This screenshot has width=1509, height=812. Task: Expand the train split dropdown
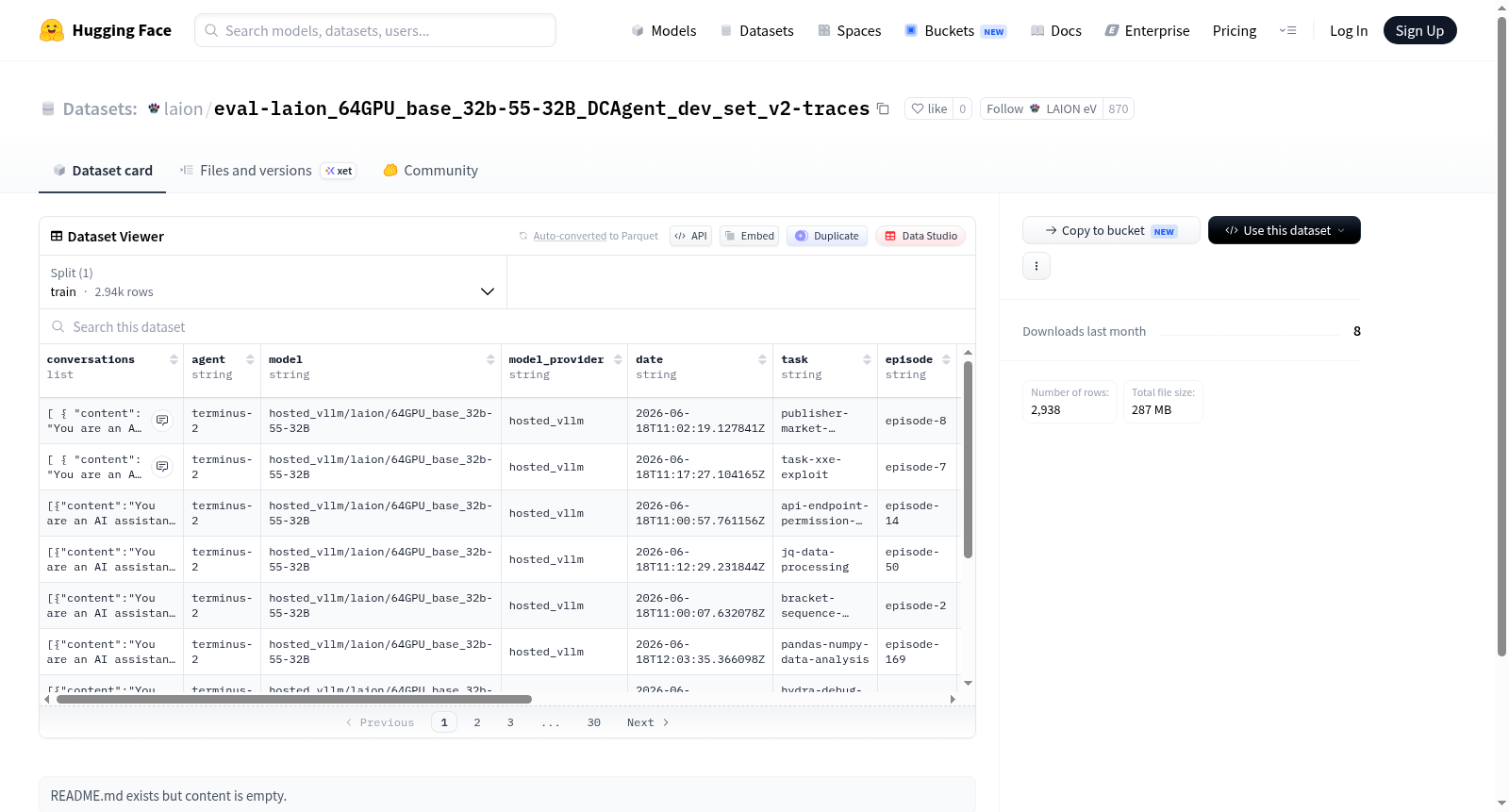(x=273, y=282)
